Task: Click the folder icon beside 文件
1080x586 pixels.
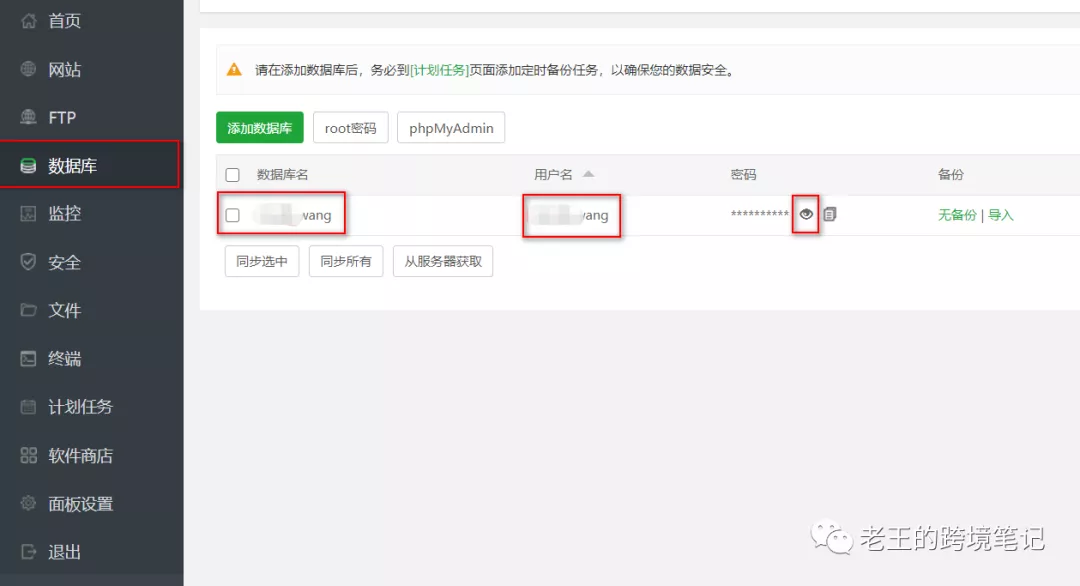Action: click(28, 310)
